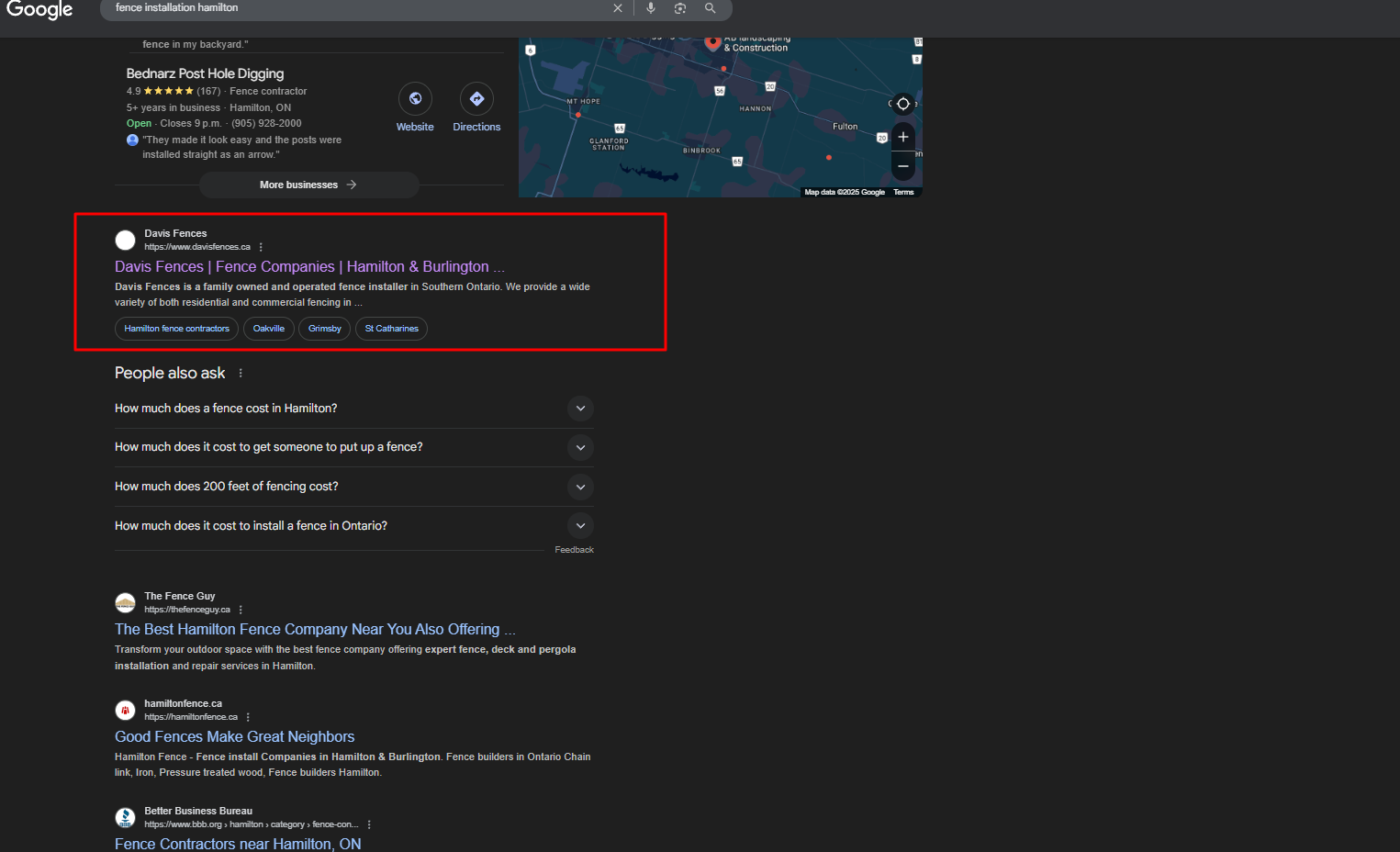Image resolution: width=1400 pixels, height=852 pixels.
Task: Click the Davis Fences site favicon
Action: click(125, 241)
